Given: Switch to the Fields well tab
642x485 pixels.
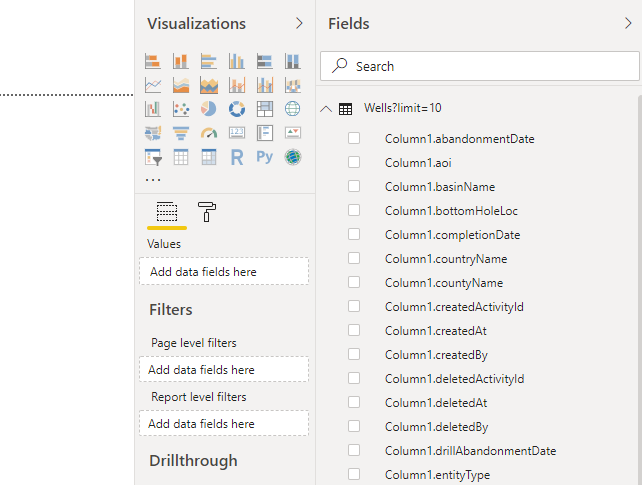Looking at the screenshot, I should point(167,211).
